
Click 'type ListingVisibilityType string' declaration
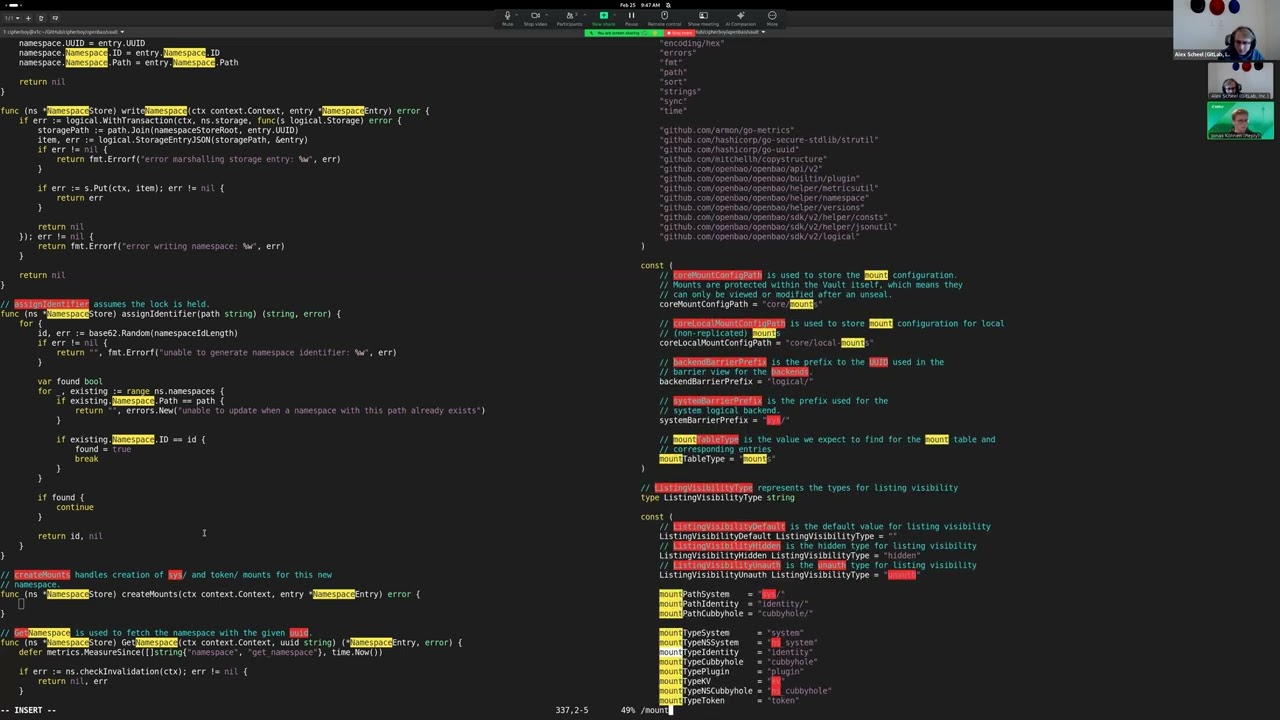[718, 497]
